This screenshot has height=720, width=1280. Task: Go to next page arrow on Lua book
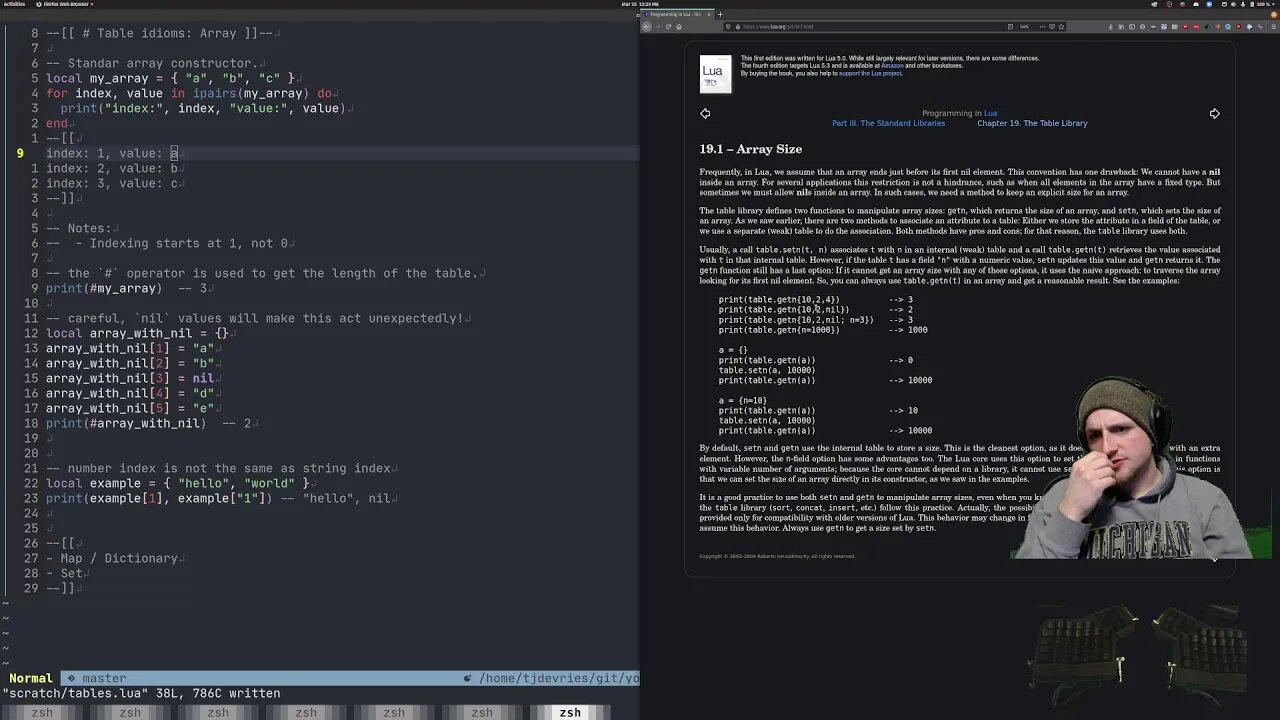(1214, 113)
